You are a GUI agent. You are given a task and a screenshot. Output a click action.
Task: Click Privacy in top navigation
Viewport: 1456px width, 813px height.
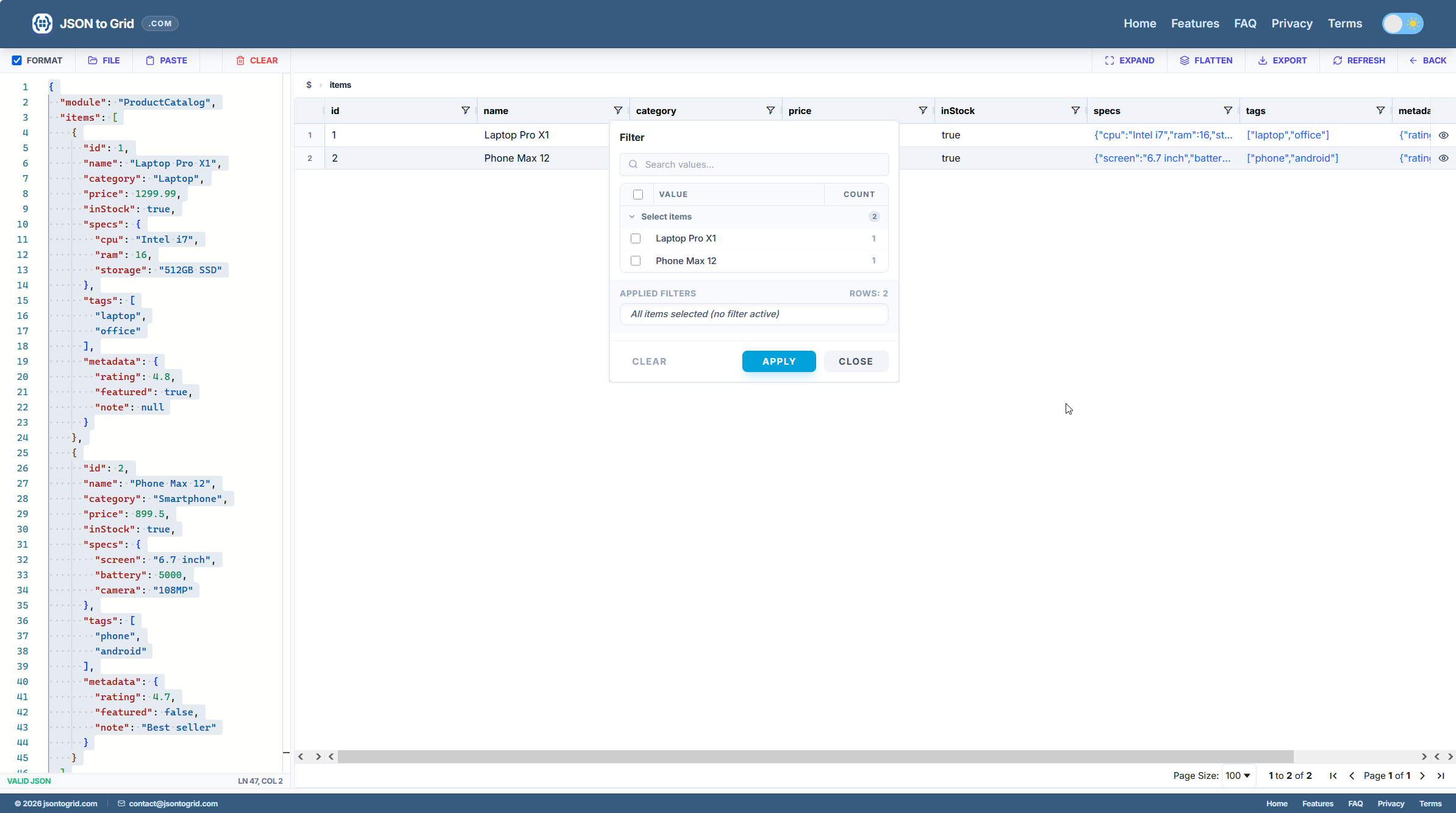[x=1292, y=23]
